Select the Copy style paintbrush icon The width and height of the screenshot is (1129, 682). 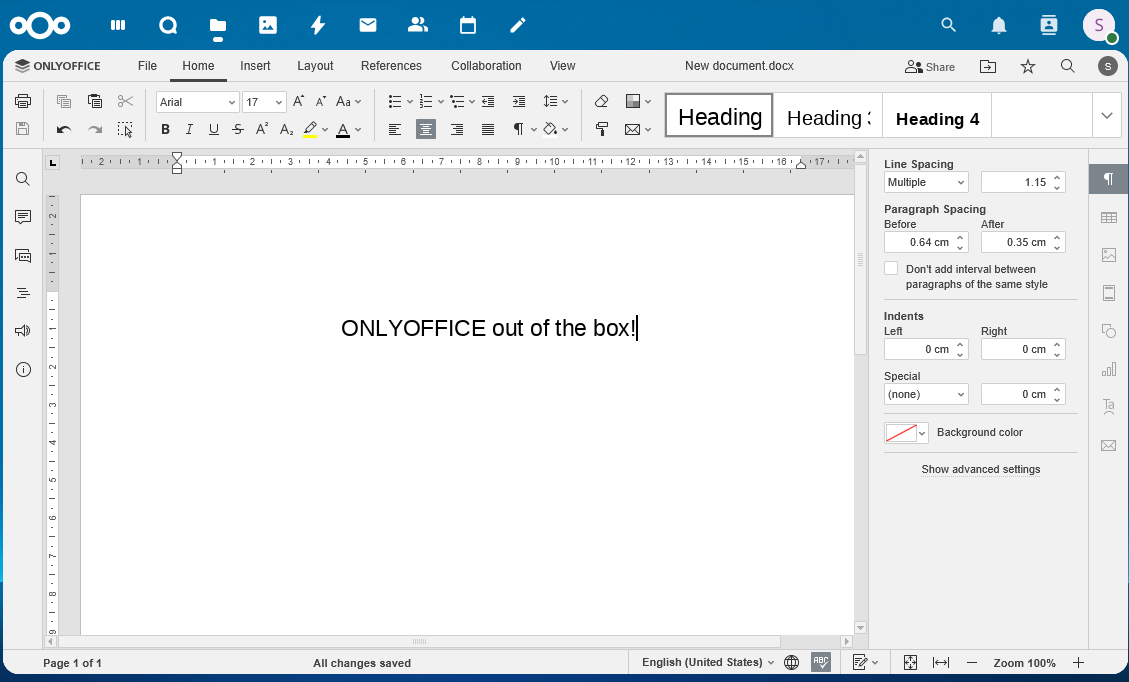[602, 130]
